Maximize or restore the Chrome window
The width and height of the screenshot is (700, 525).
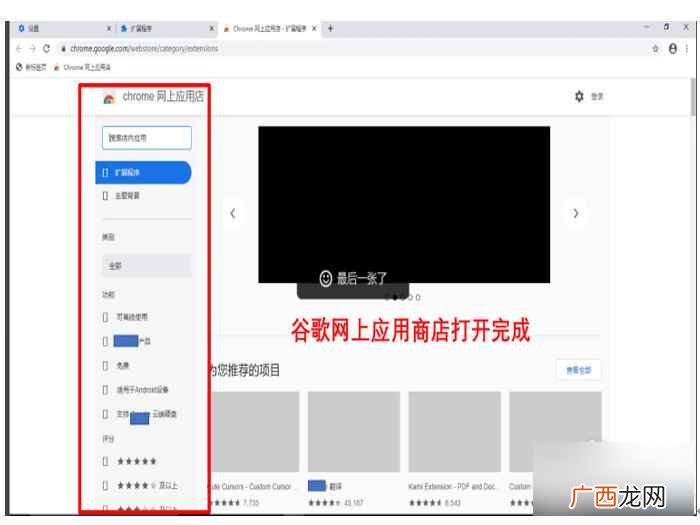(x=666, y=27)
